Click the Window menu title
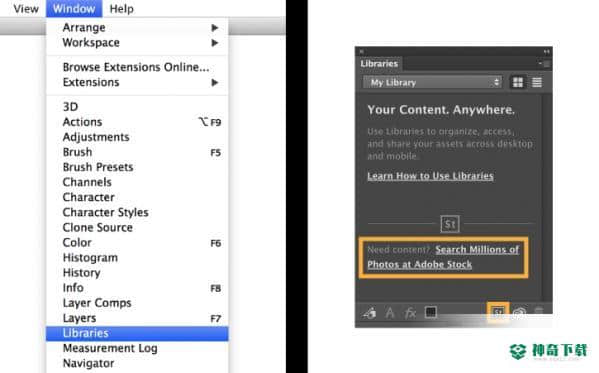The width and height of the screenshot is (599, 373). click(x=74, y=8)
